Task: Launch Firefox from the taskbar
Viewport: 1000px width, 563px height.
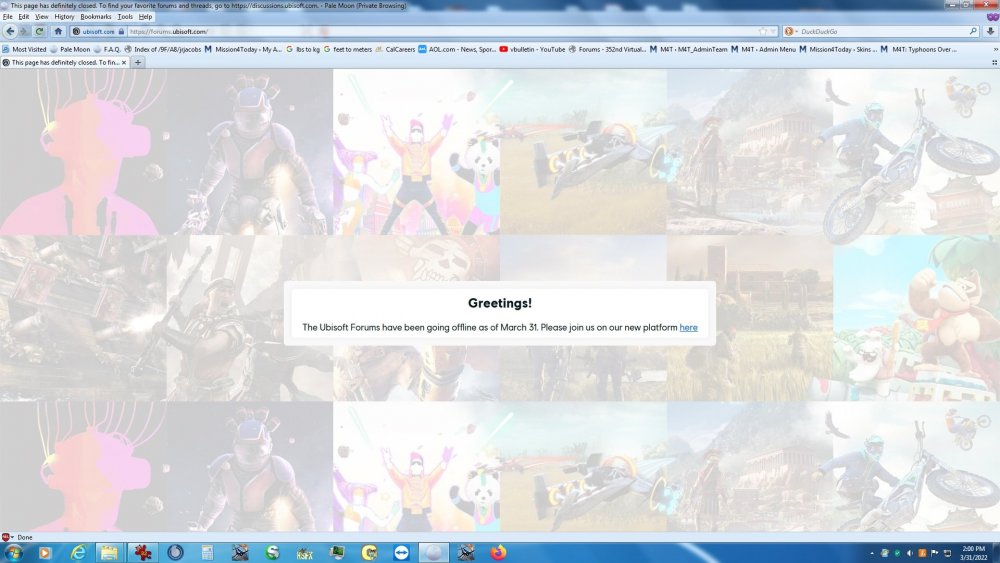Action: pos(498,553)
